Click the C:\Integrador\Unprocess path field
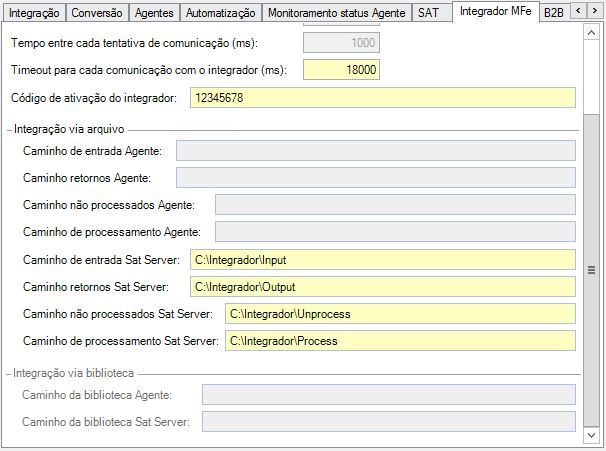This screenshot has height=451, width=606. (400, 314)
